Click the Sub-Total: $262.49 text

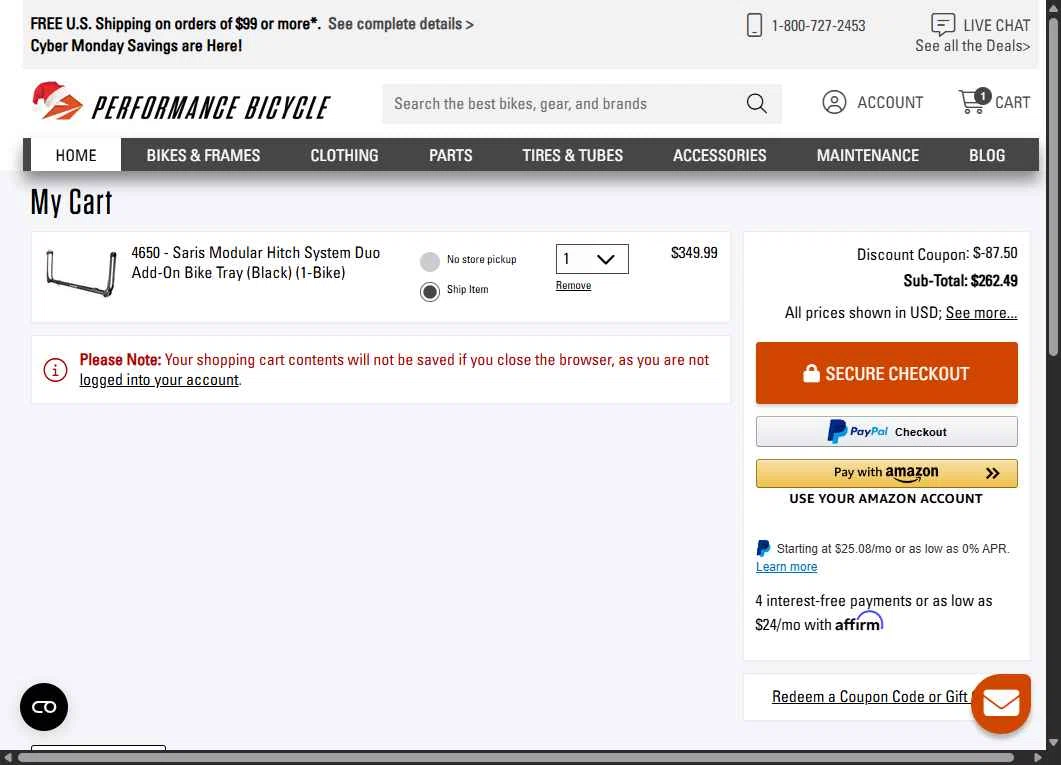tap(960, 281)
